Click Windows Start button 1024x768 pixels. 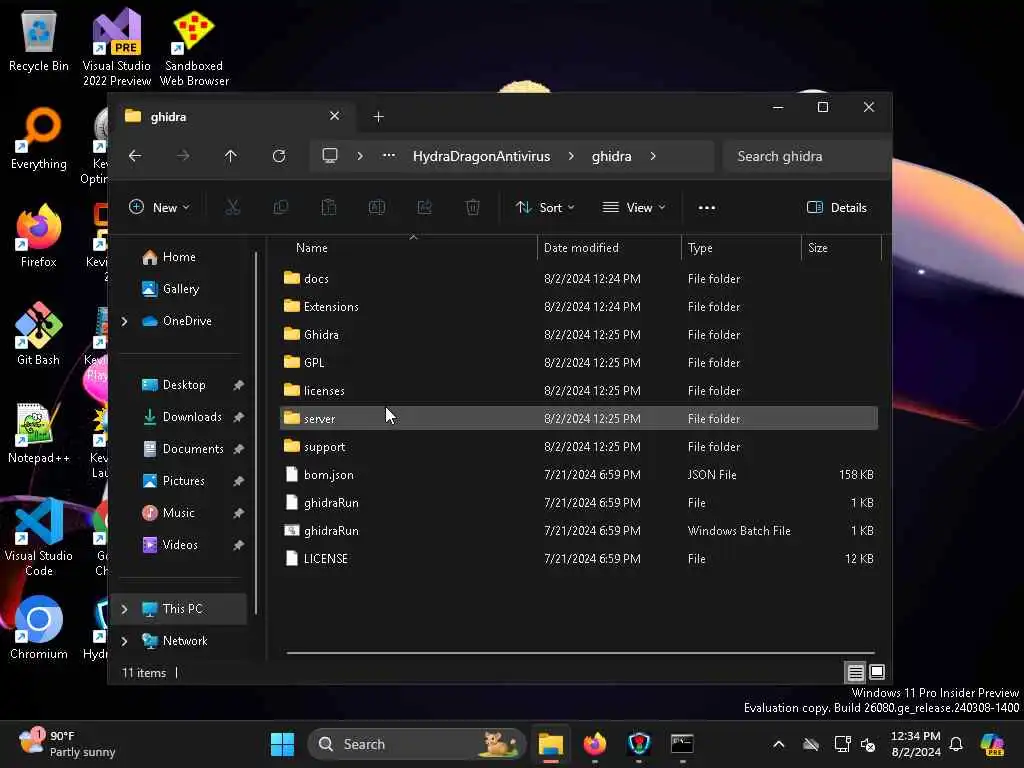[282, 744]
